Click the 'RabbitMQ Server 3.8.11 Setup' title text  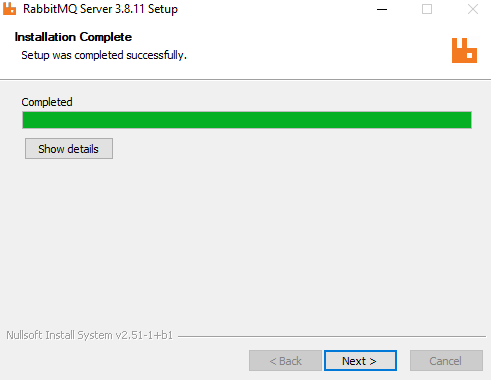(100, 9)
